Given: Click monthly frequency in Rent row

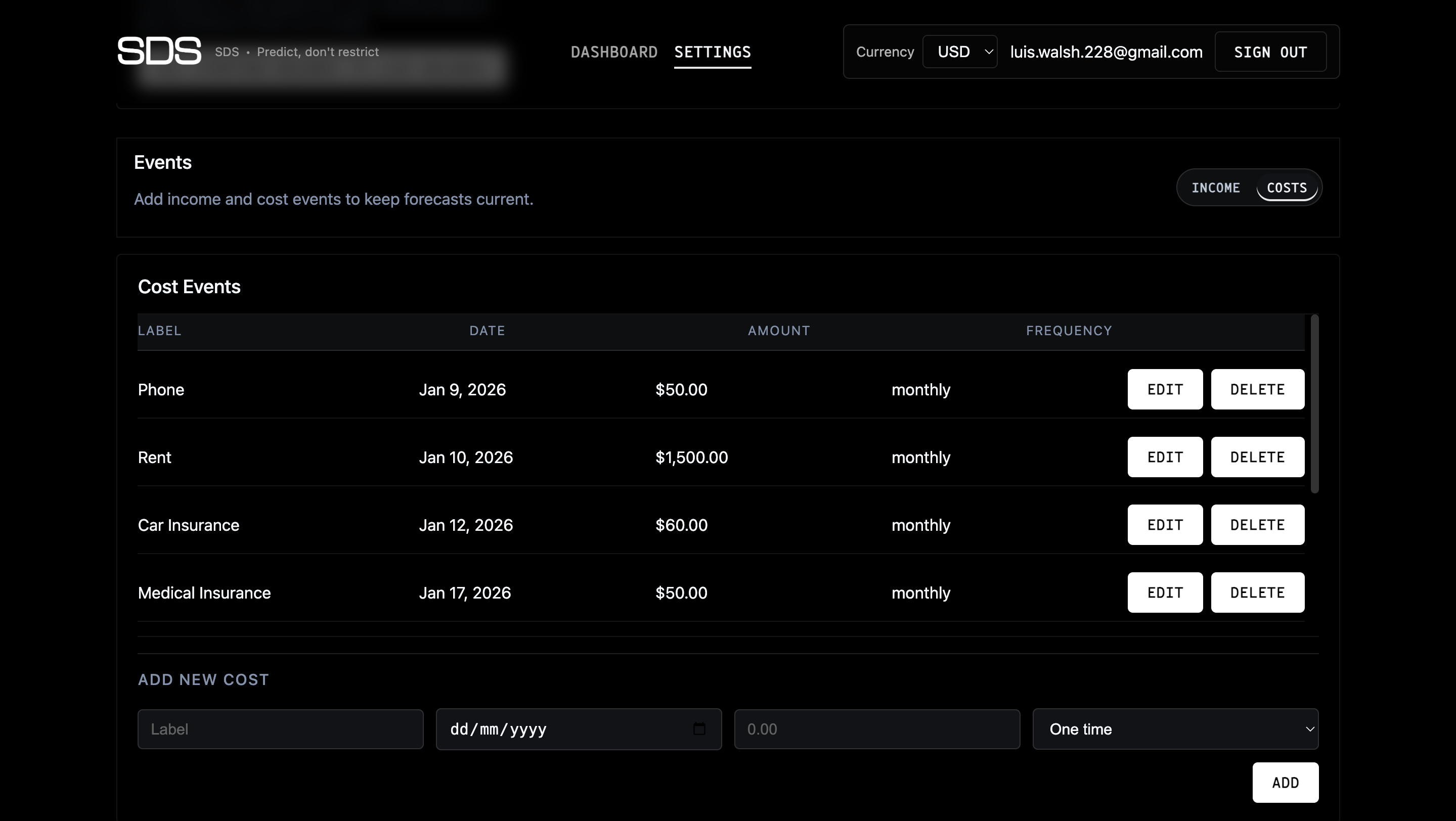Looking at the screenshot, I should [921, 457].
